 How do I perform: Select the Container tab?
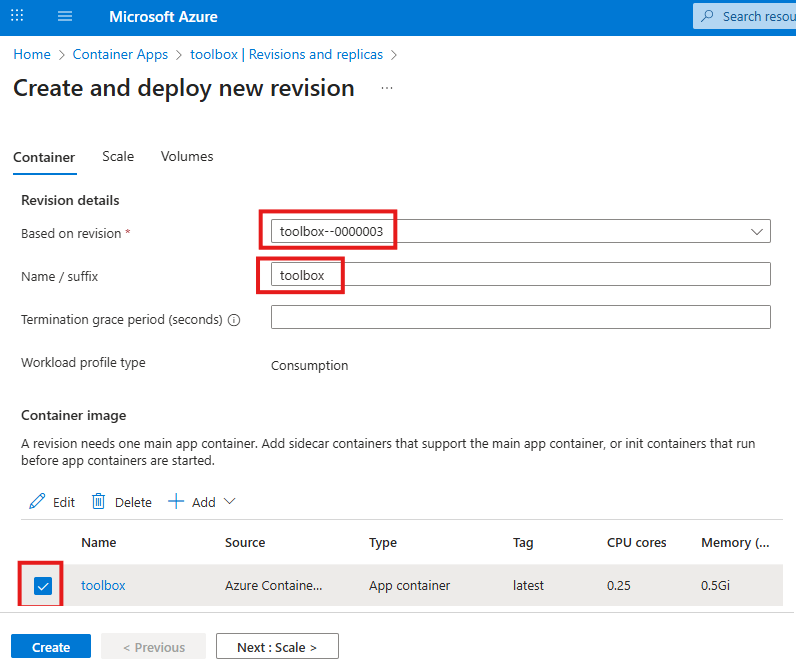pyautogui.click(x=44, y=157)
